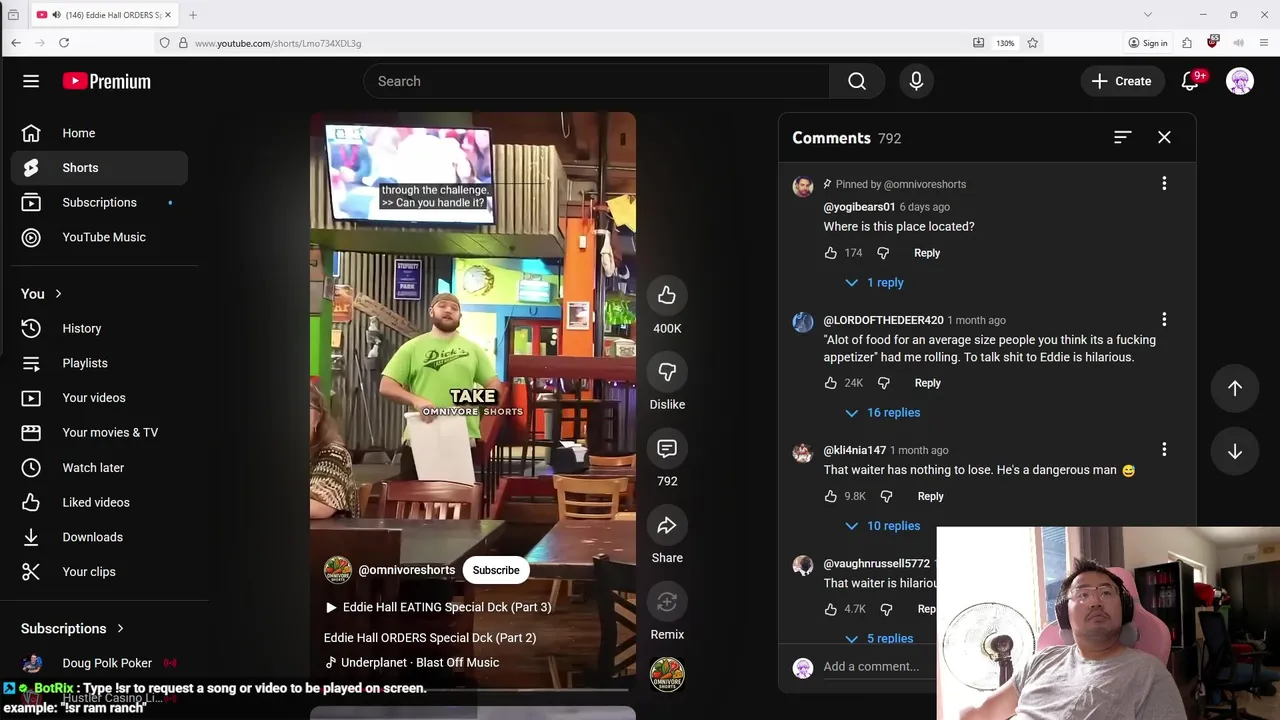1280x720 pixels.
Task: Open a new browser tab
Action: coord(193,15)
